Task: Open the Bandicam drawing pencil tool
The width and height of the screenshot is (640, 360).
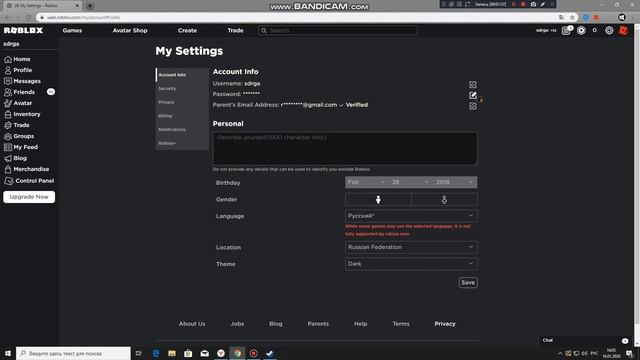Action: 542,4
